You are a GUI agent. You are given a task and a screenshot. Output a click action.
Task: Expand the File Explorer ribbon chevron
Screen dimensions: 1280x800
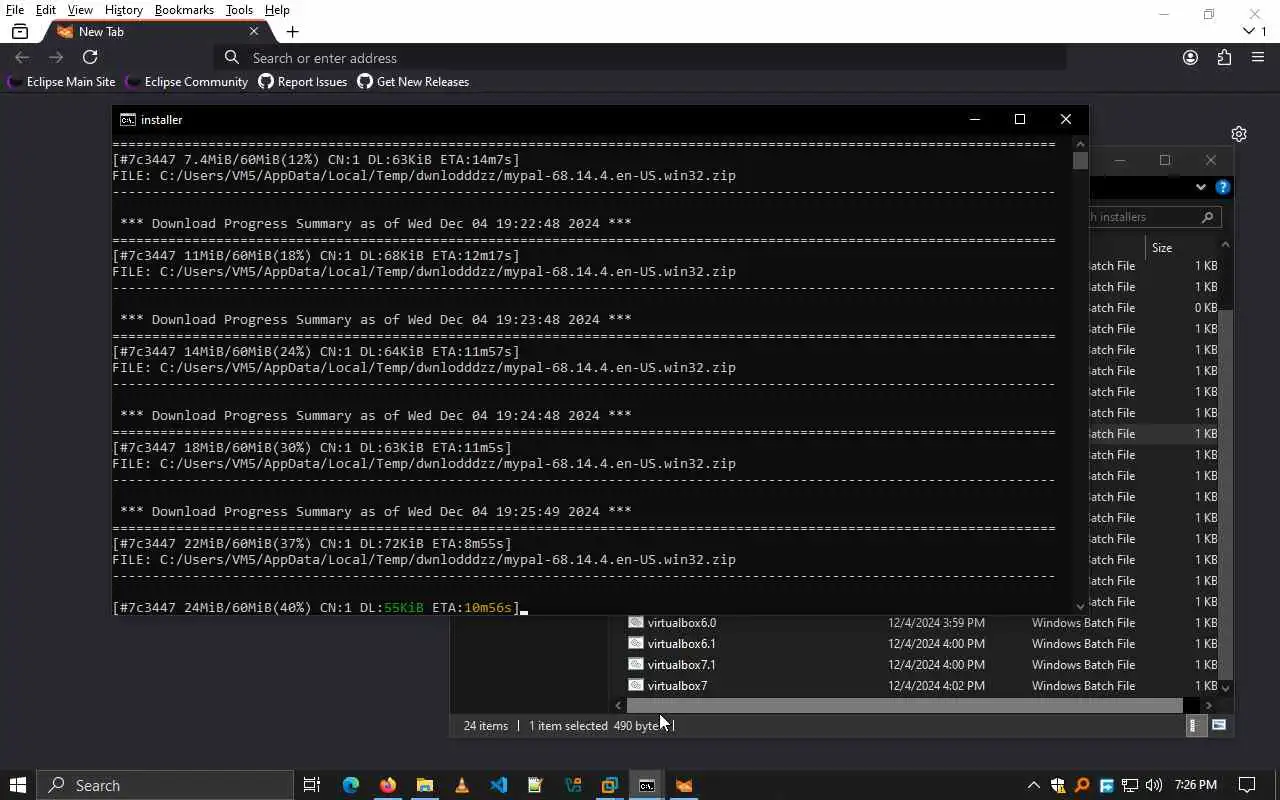pos(1201,187)
